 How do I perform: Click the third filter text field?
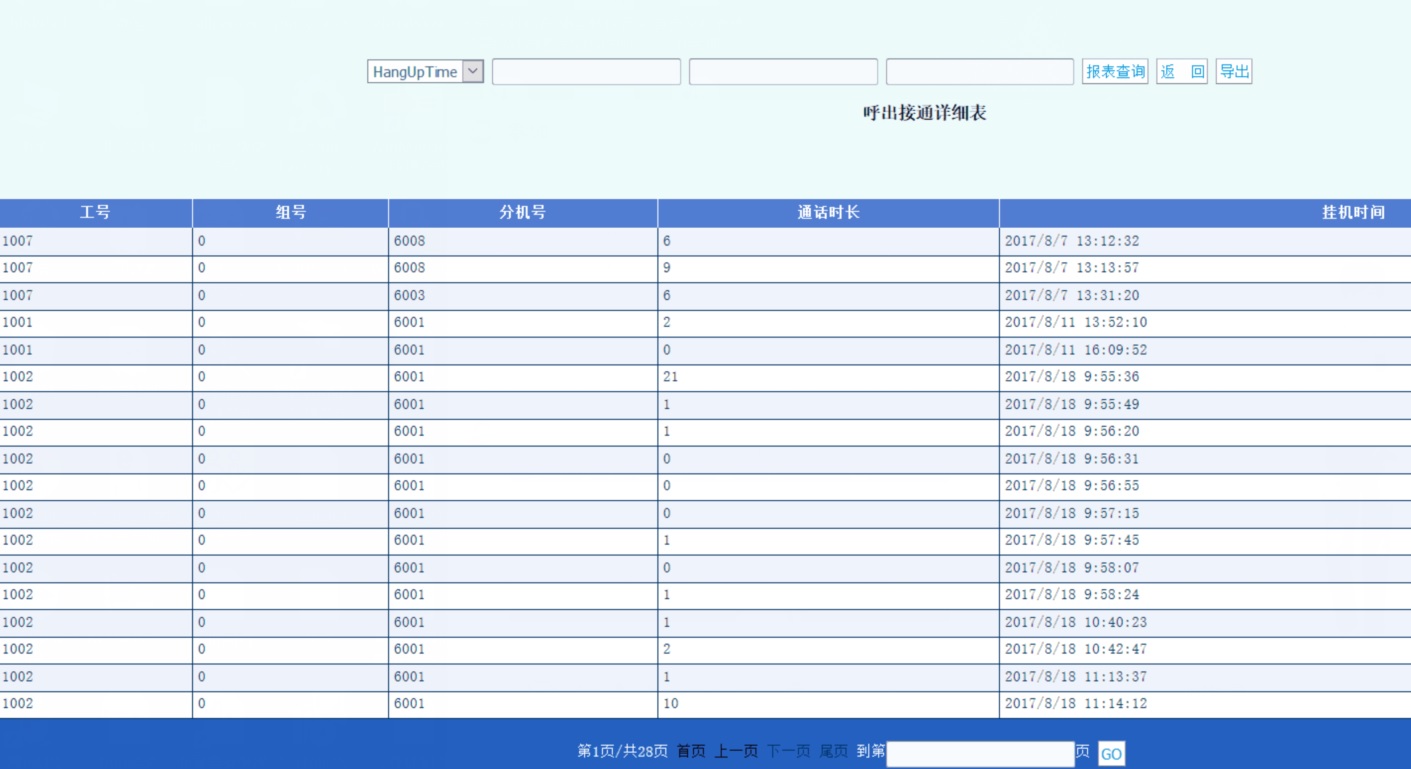[x=980, y=72]
